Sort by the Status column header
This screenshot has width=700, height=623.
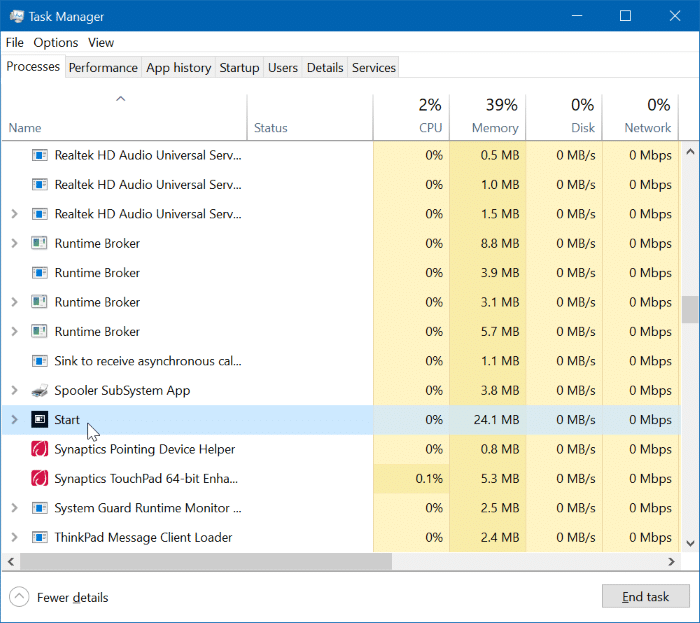pos(310,117)
